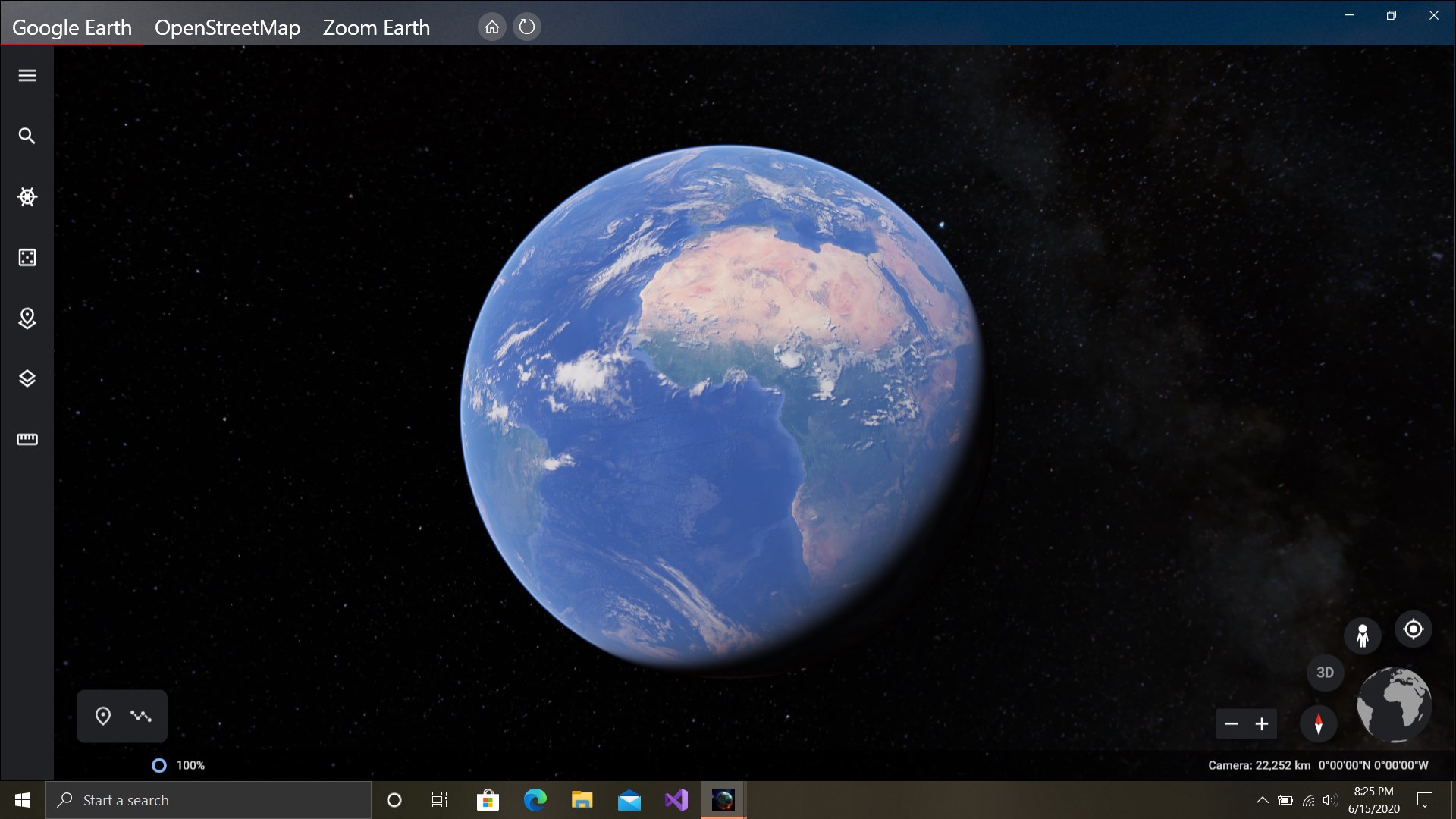Click the taskbar Start a search field

pos(209,799)
